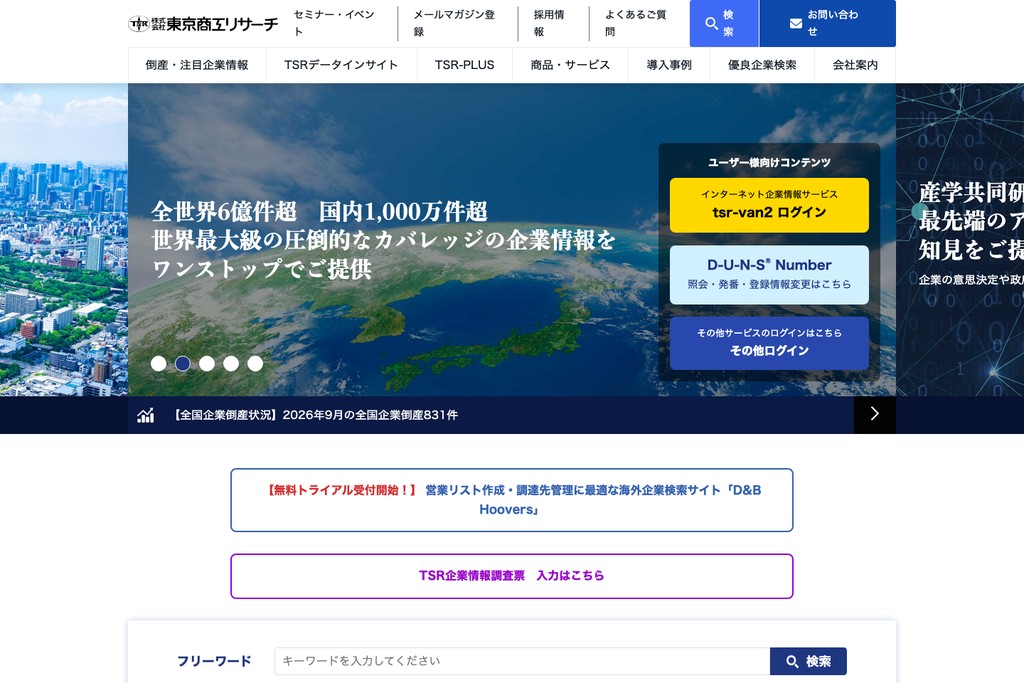The image size is (1024, 683).
Task: Click tsr-van2 ログイン yellow button
Action: 769,205
